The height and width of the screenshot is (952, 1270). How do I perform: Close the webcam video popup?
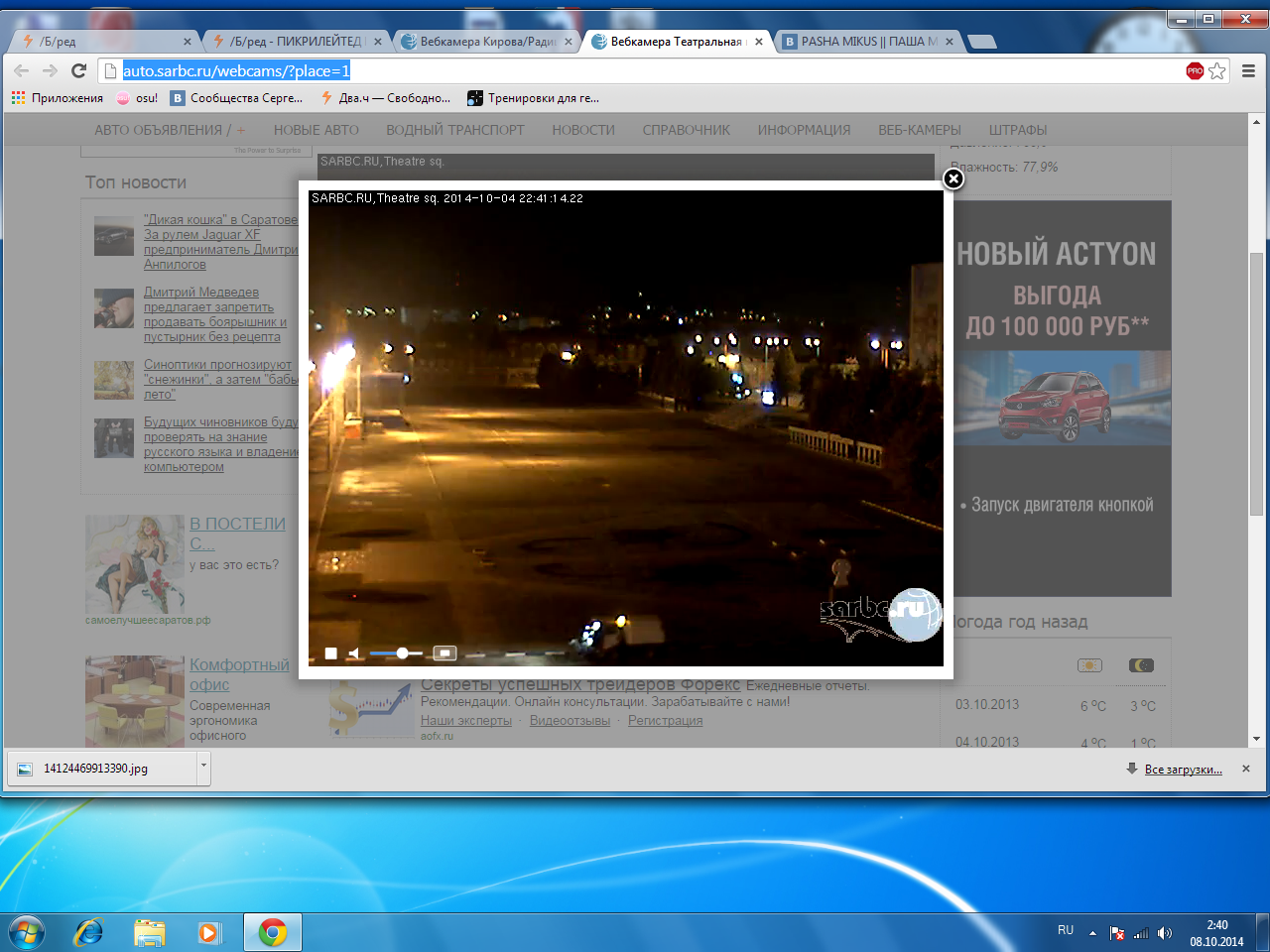pyautogui.click(x=953, y=178)
